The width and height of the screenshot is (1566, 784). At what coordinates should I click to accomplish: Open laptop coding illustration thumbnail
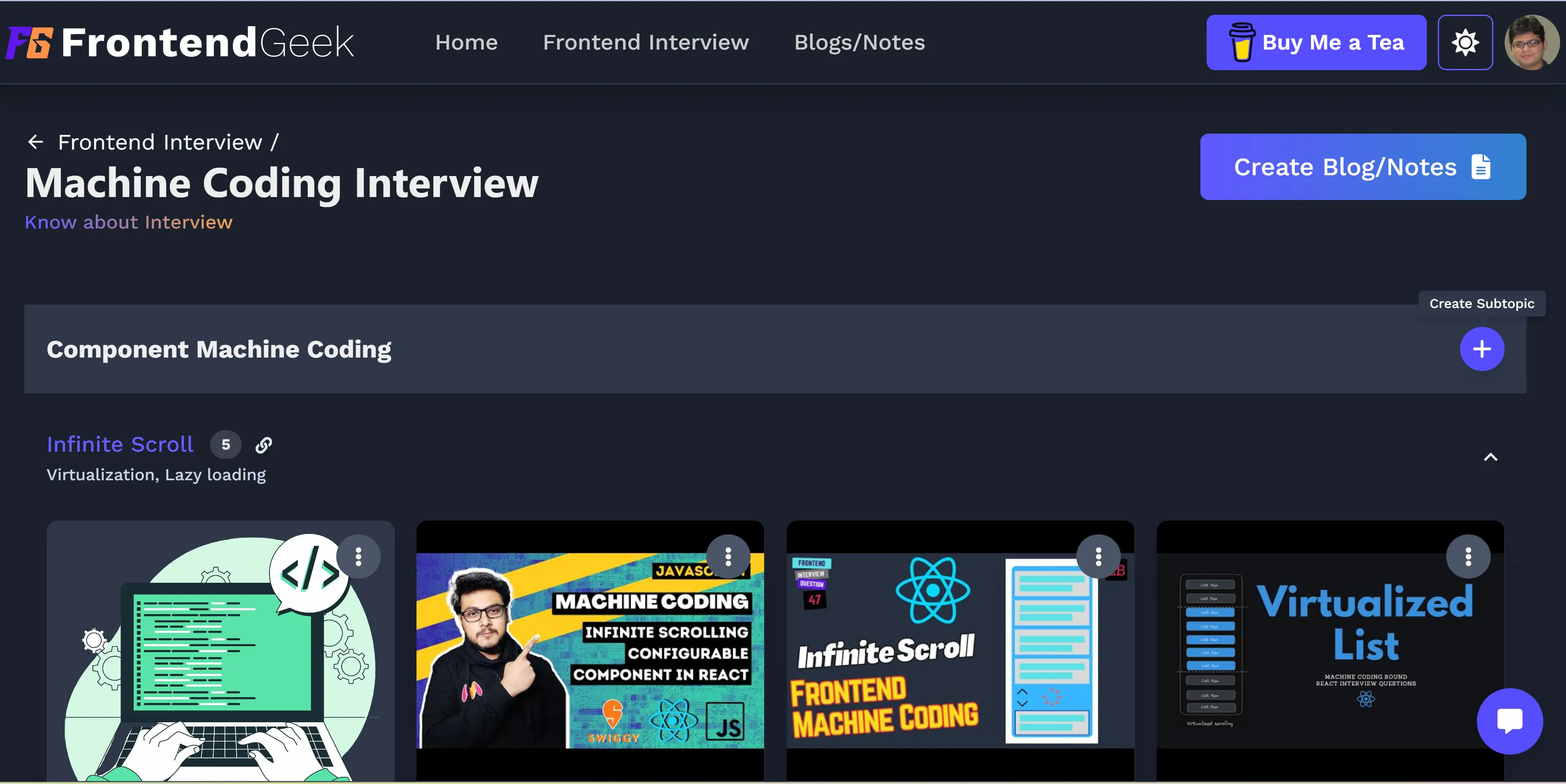pyautogui.click(x=220, y=650)
